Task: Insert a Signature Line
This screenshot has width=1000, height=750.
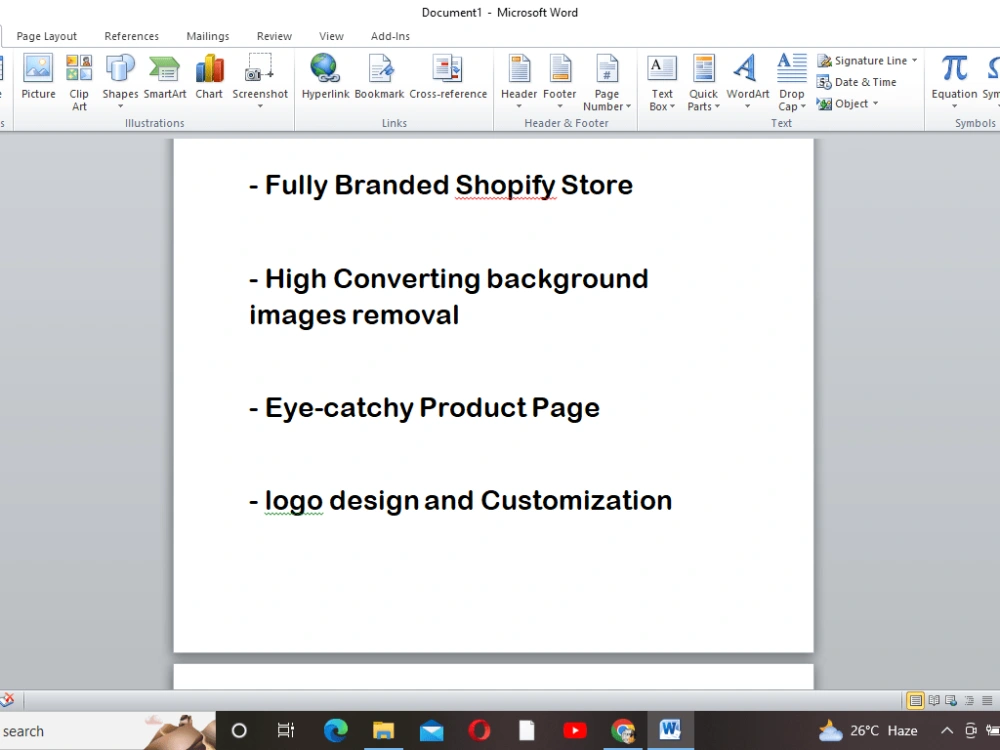Action: [862, 61]
